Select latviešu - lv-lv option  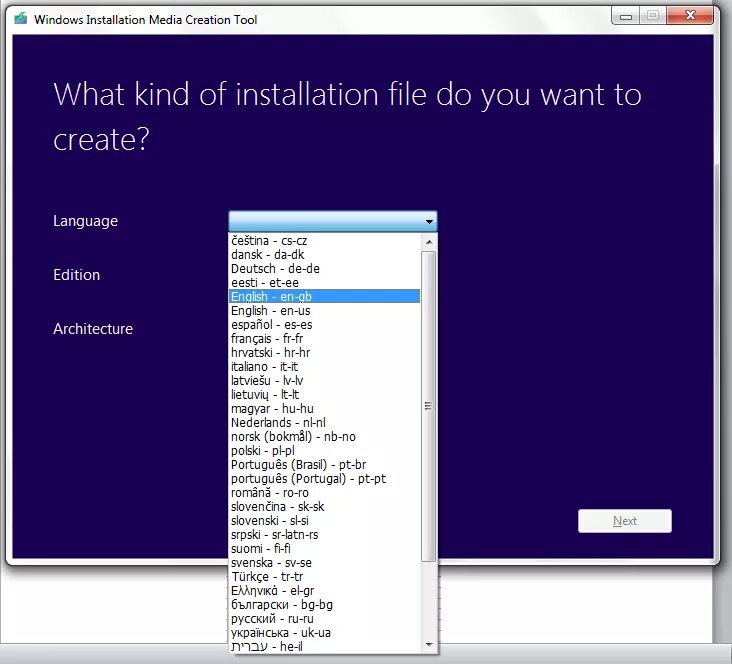coord(324,381)
